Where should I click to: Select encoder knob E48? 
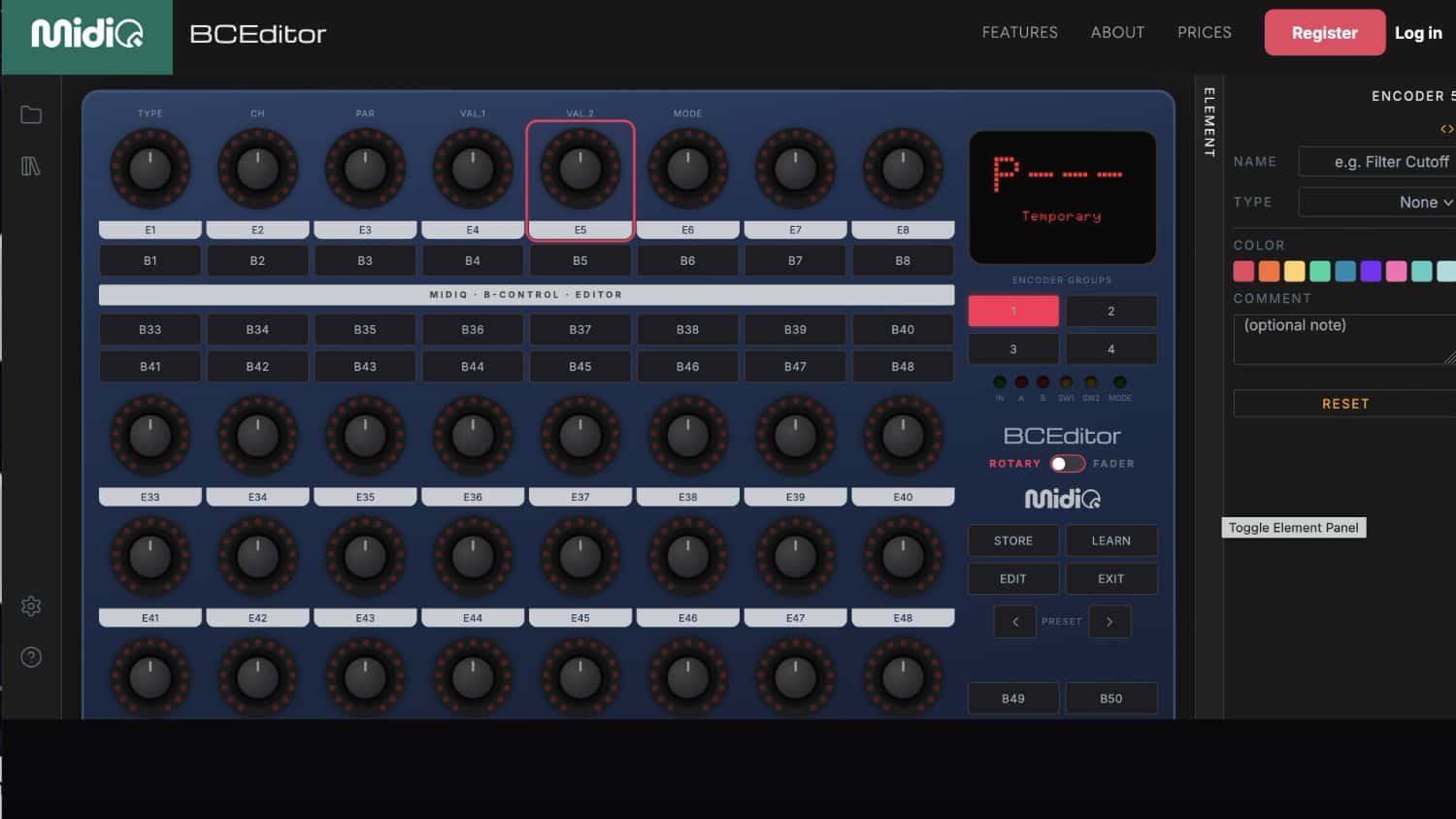coord(903,557)
